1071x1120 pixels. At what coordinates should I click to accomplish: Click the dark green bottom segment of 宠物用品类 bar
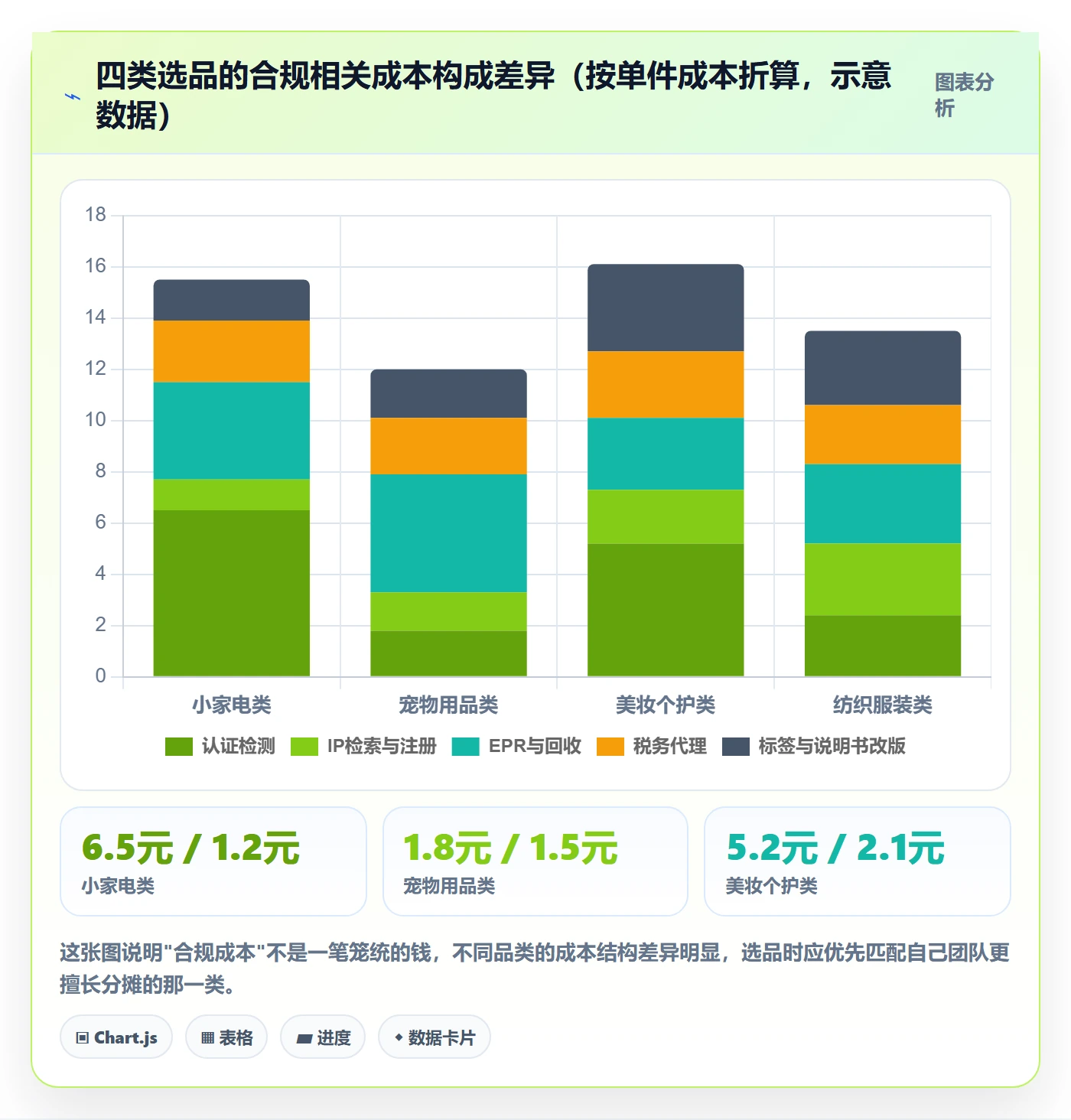449,653
